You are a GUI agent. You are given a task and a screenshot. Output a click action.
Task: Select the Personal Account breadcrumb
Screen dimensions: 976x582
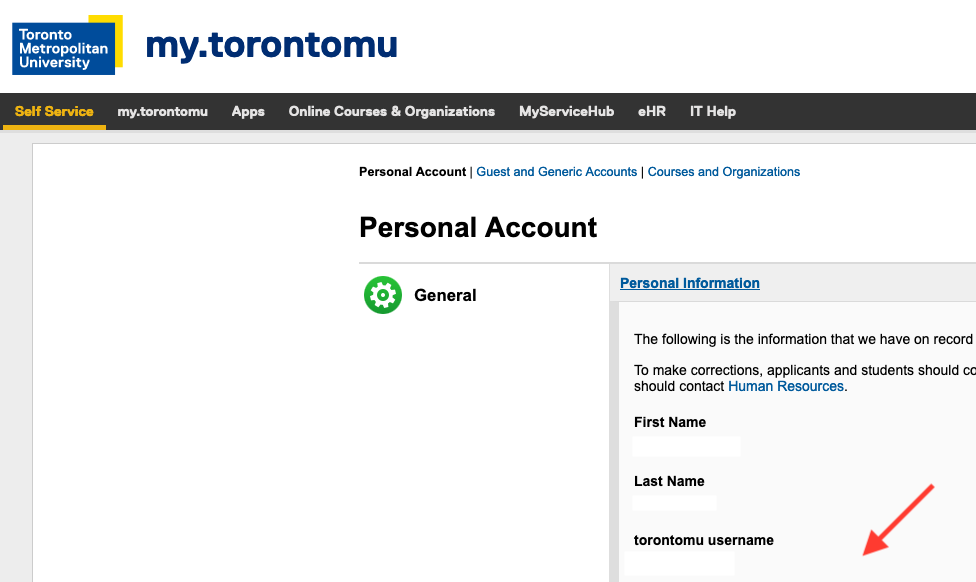tap(412, 172)
